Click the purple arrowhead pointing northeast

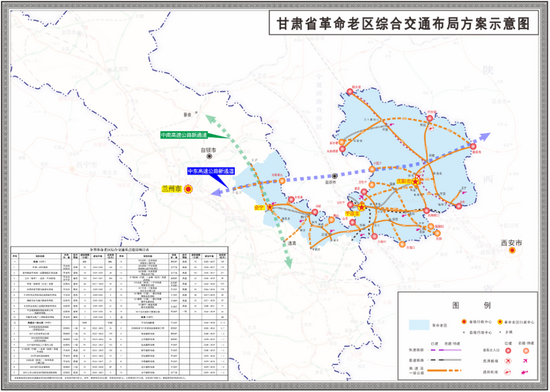point(485,136)
